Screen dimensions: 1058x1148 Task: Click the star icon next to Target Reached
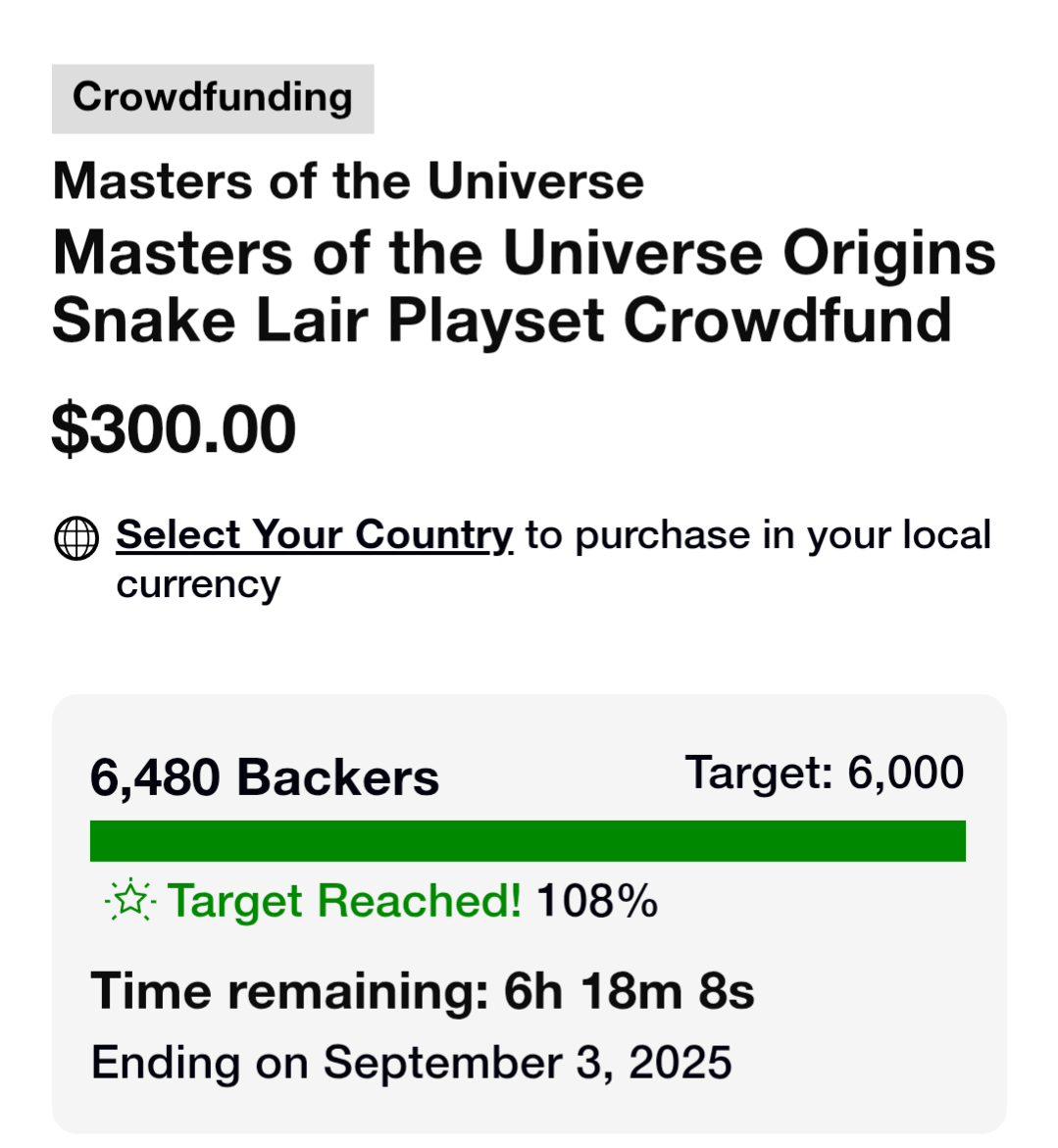130,899
